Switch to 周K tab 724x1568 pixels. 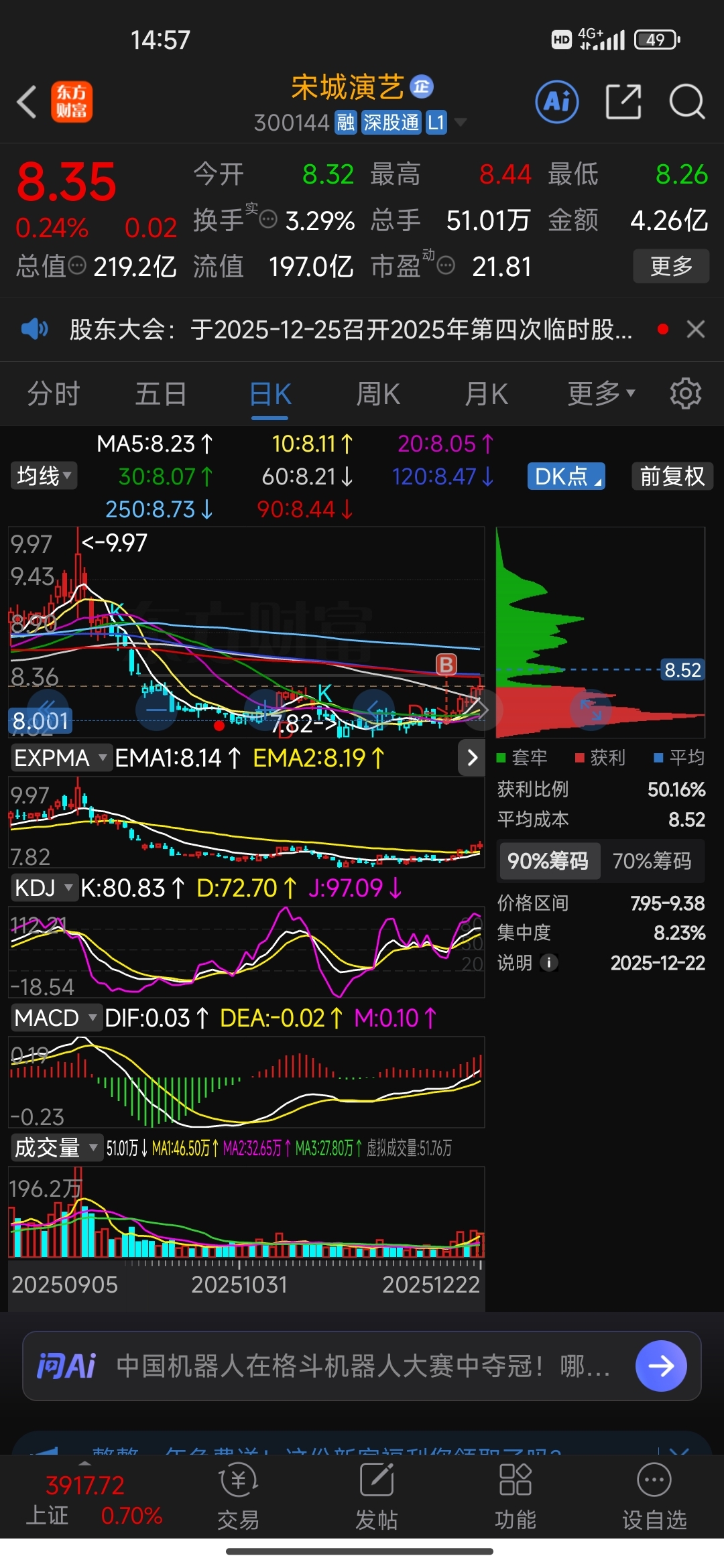378,393
